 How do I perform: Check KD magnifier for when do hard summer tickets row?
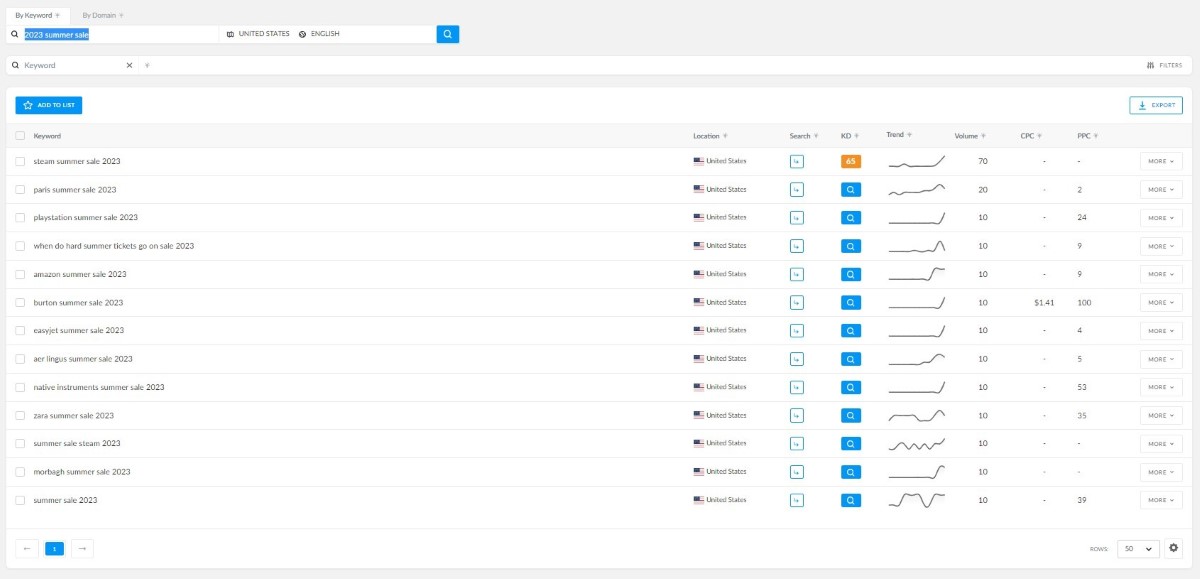851,246
